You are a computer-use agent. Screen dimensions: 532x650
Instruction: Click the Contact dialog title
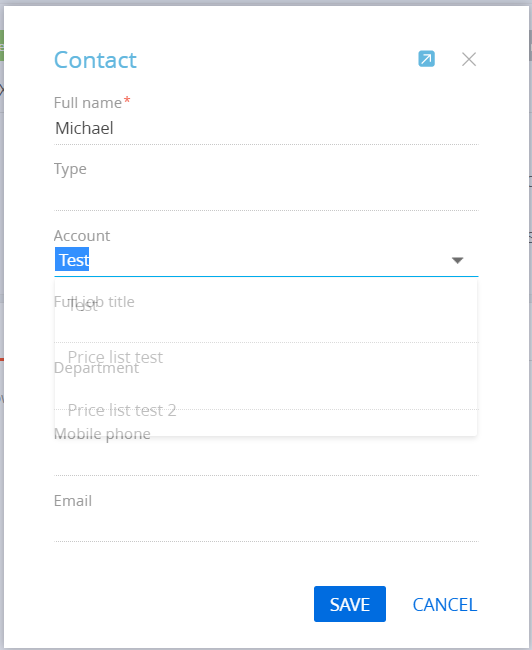coord(95,60)
